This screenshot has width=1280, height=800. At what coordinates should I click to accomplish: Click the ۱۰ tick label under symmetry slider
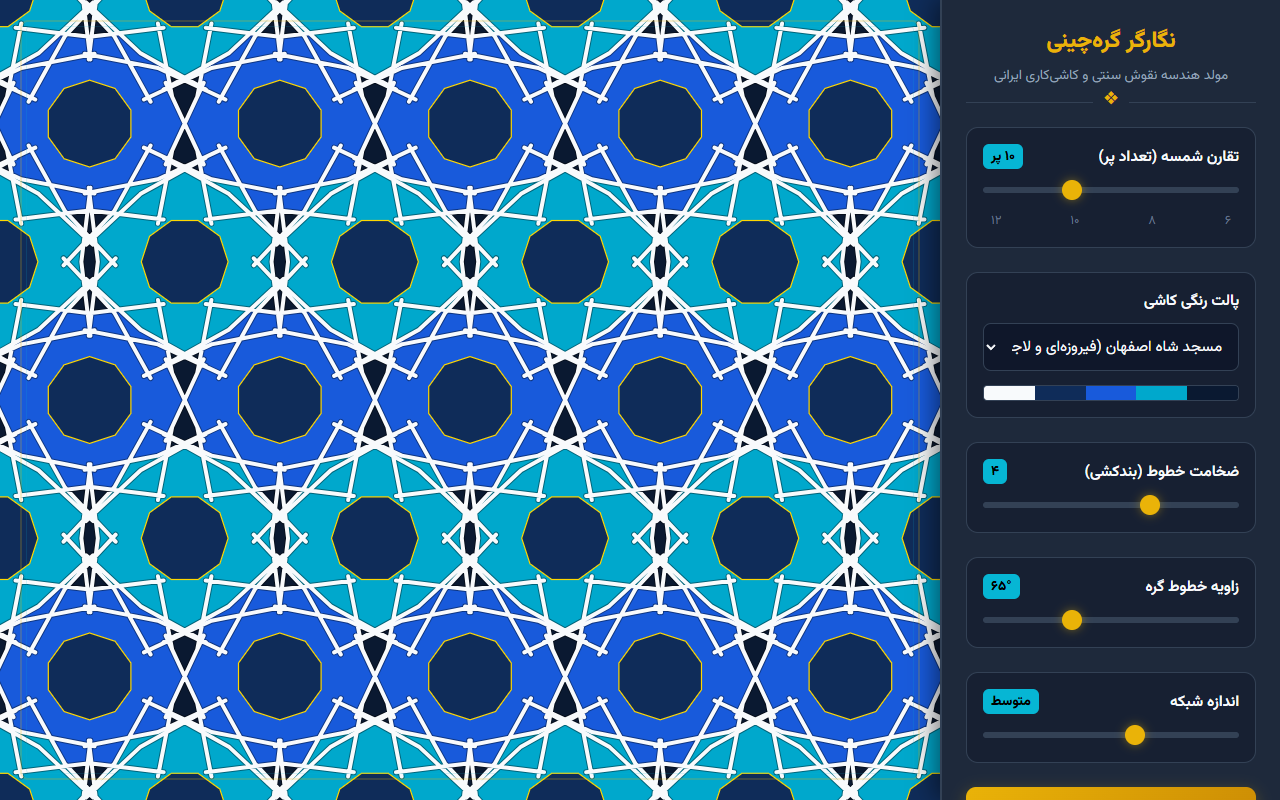tap(1074, 220)
